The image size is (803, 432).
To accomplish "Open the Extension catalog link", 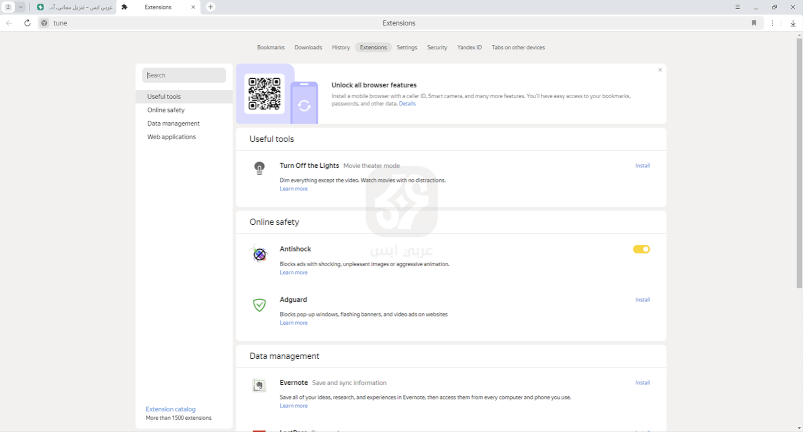I will tap(171, 409).
